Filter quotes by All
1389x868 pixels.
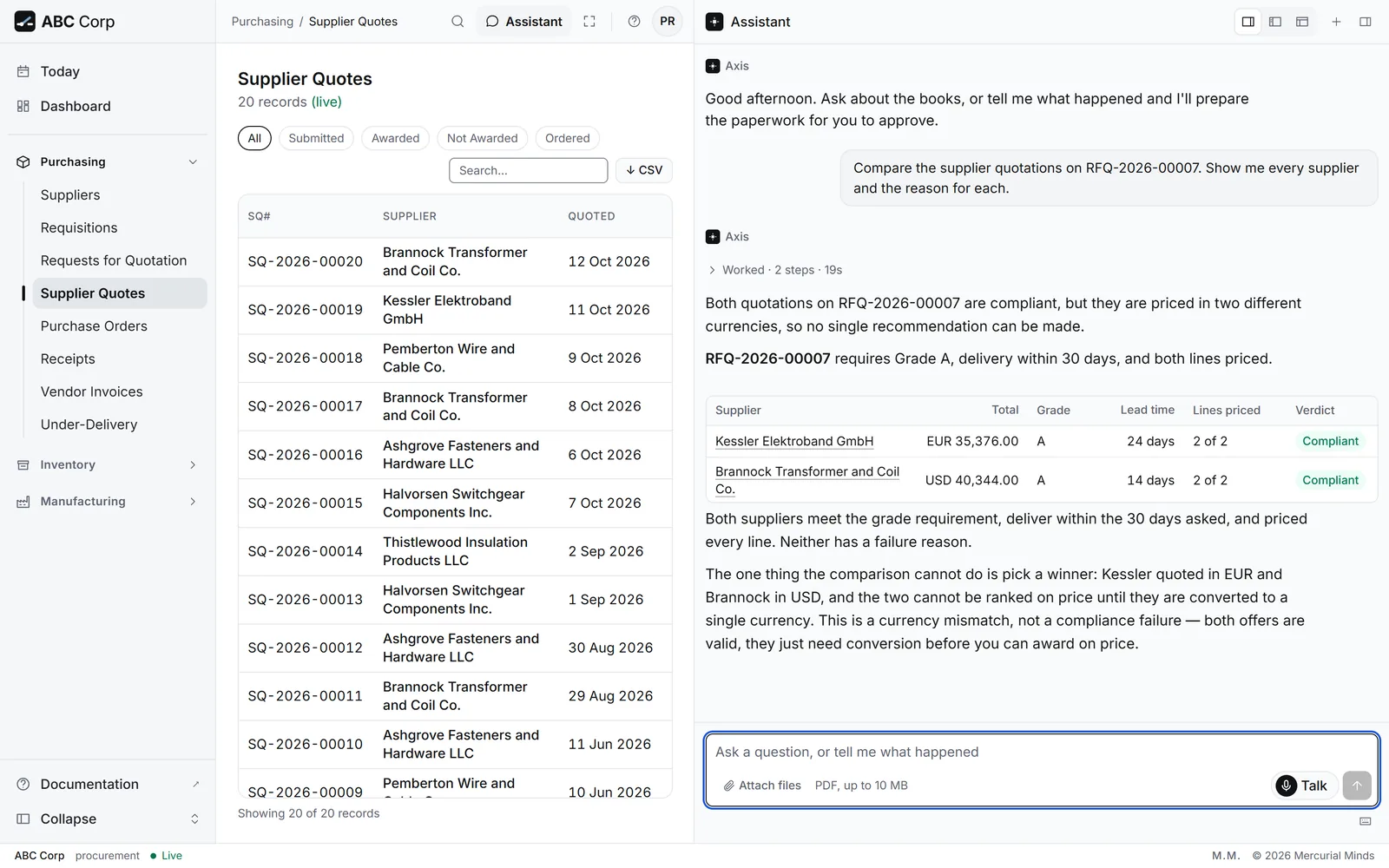point(254,138)
